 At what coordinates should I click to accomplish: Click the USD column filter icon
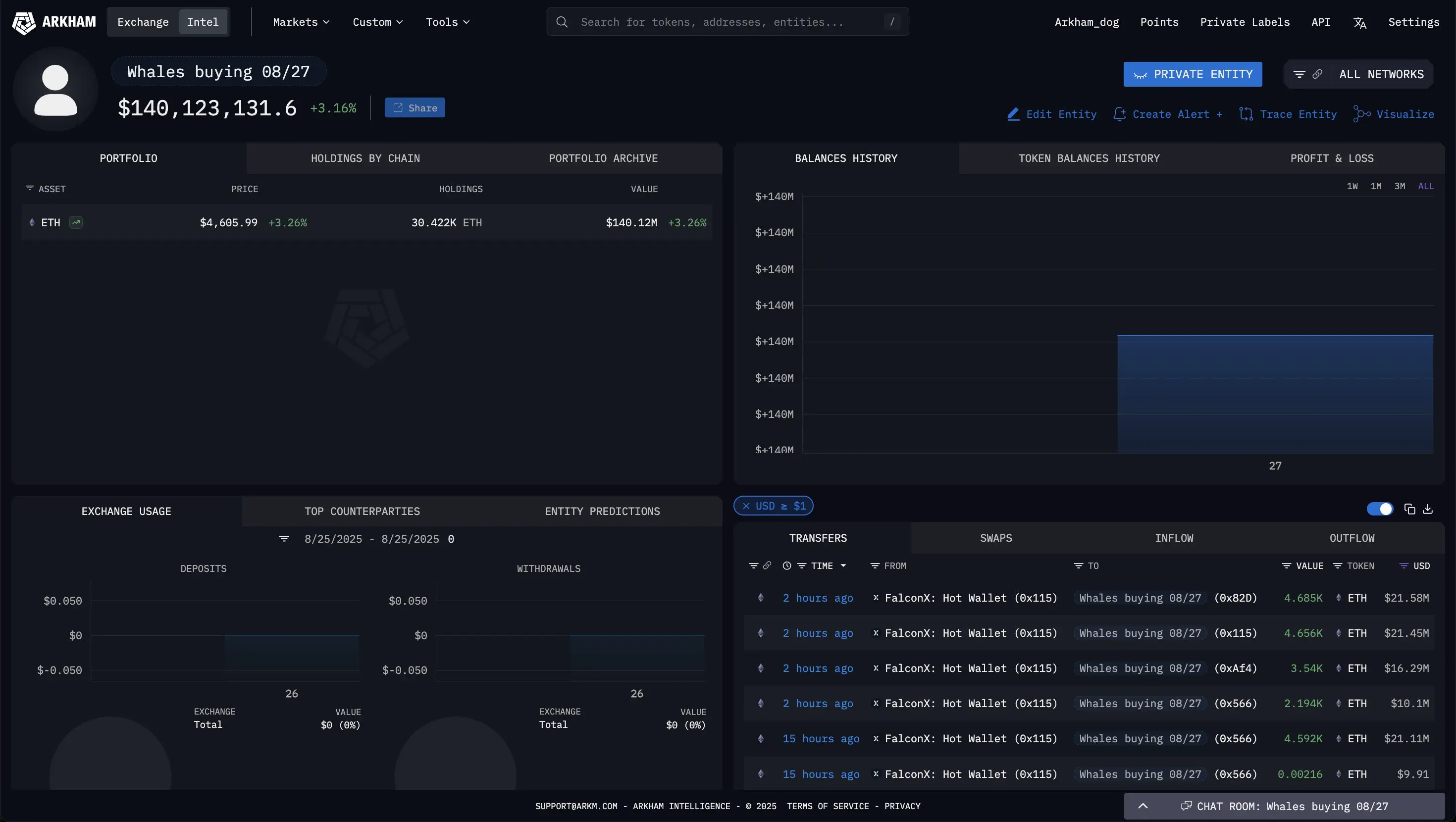(1404, 566)
